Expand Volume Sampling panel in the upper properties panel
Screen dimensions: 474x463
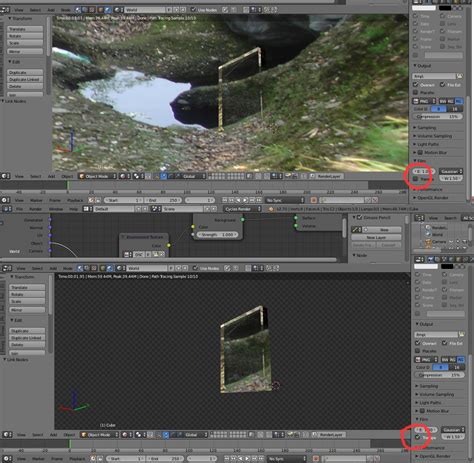pyautogui.click(x=433, y=136)
